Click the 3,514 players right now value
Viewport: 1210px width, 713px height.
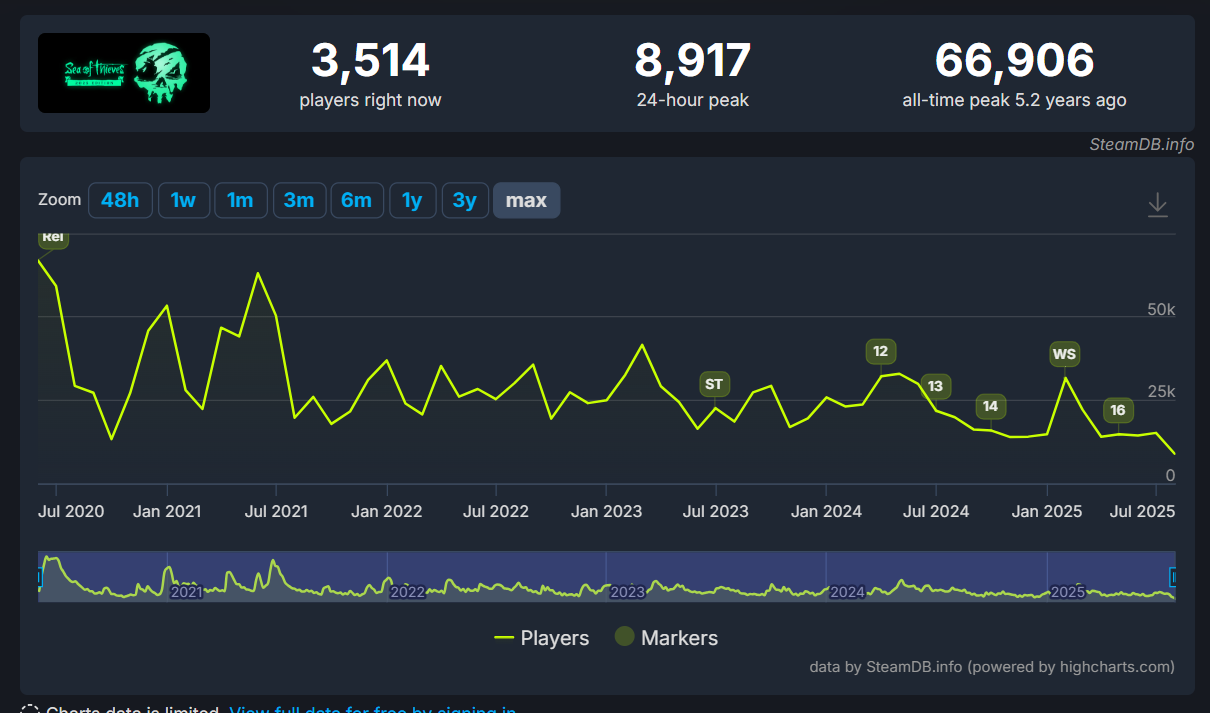pyautogui.click(x=370, y=60)
